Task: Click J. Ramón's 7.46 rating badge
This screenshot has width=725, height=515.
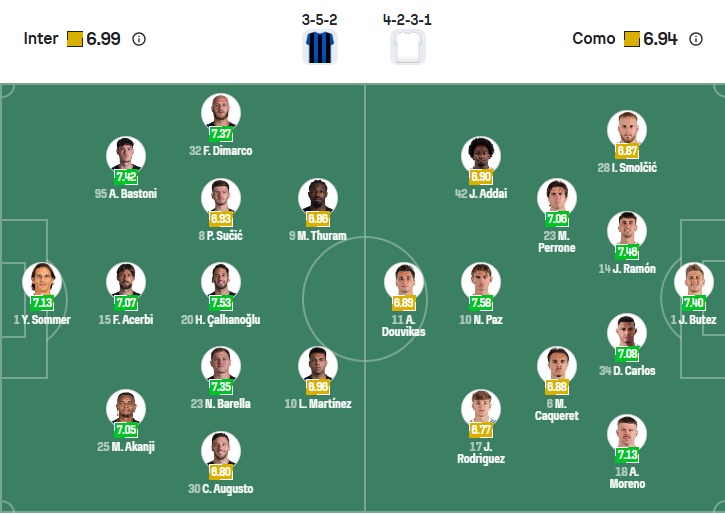Action: pos(627,252)
